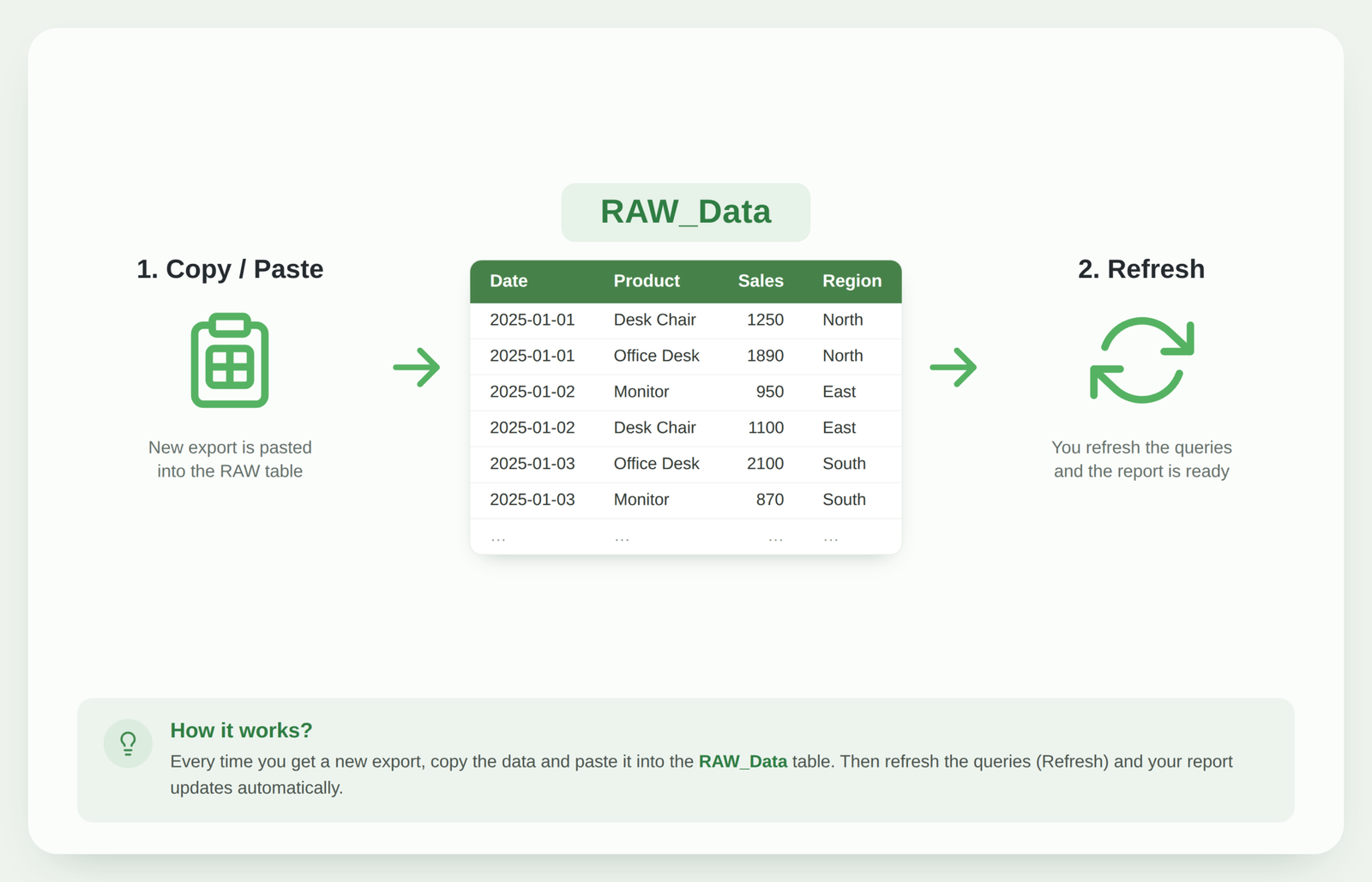The width and height of the screenshot is (1372, 882).
Task: Click East in the 1100 row
Action: click(839, 428)
